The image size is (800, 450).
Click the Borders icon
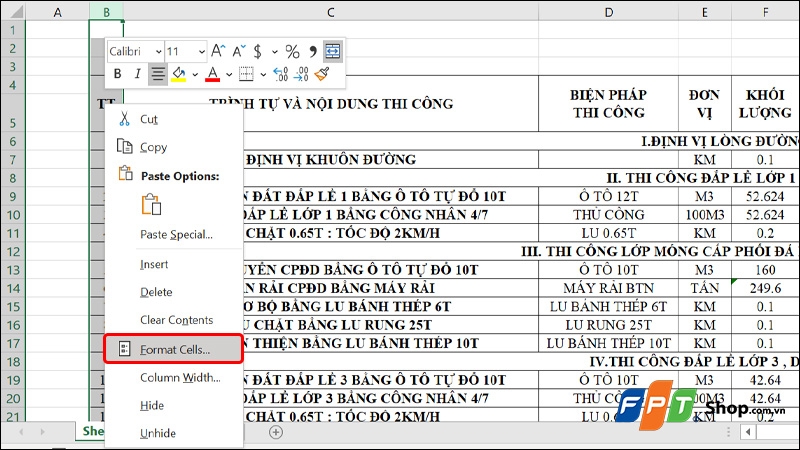246,74
